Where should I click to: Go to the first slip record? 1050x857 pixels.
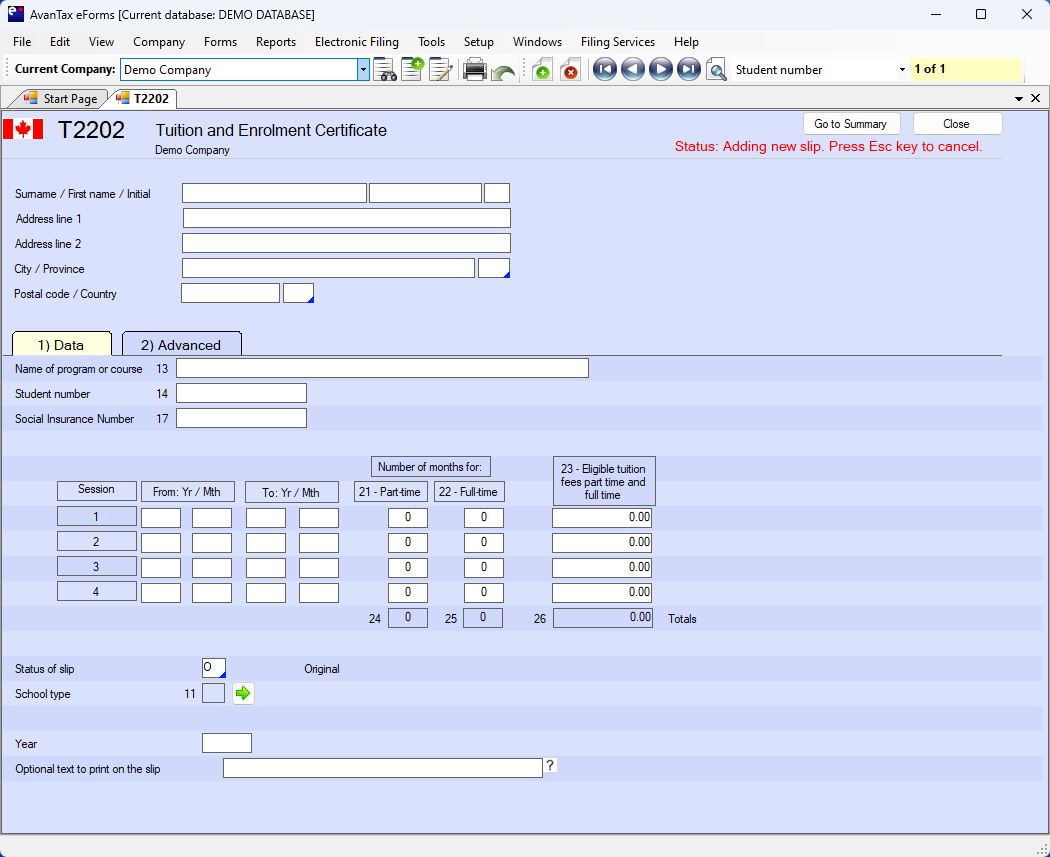604,70
